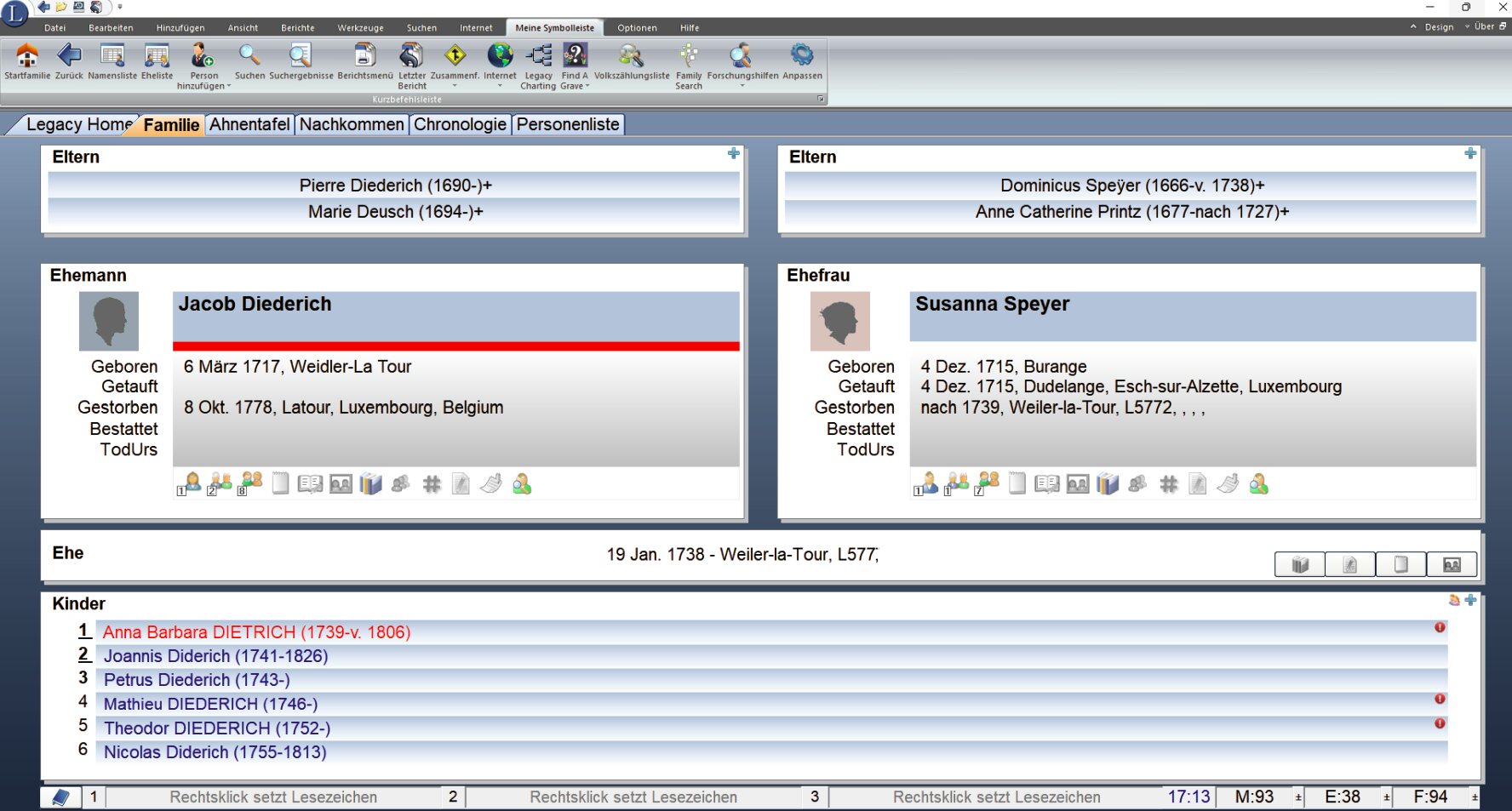The width and height of the screenshot is (1512, 811).
Task: Open child Nicolas Diderich (1755-1813)
Action: (x=215, y=752)
